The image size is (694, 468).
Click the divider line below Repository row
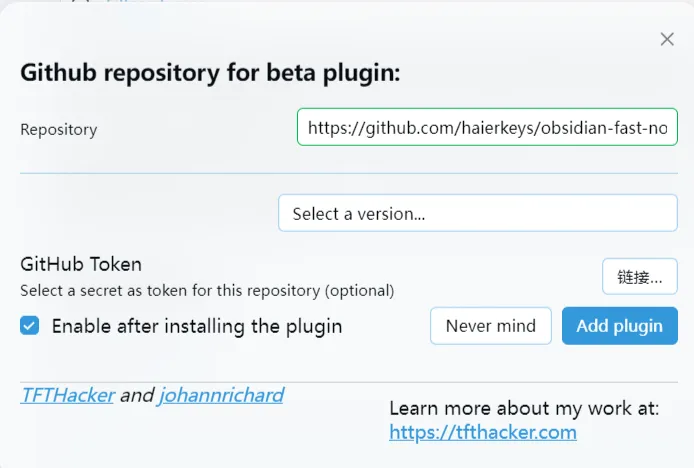[348, 173]
